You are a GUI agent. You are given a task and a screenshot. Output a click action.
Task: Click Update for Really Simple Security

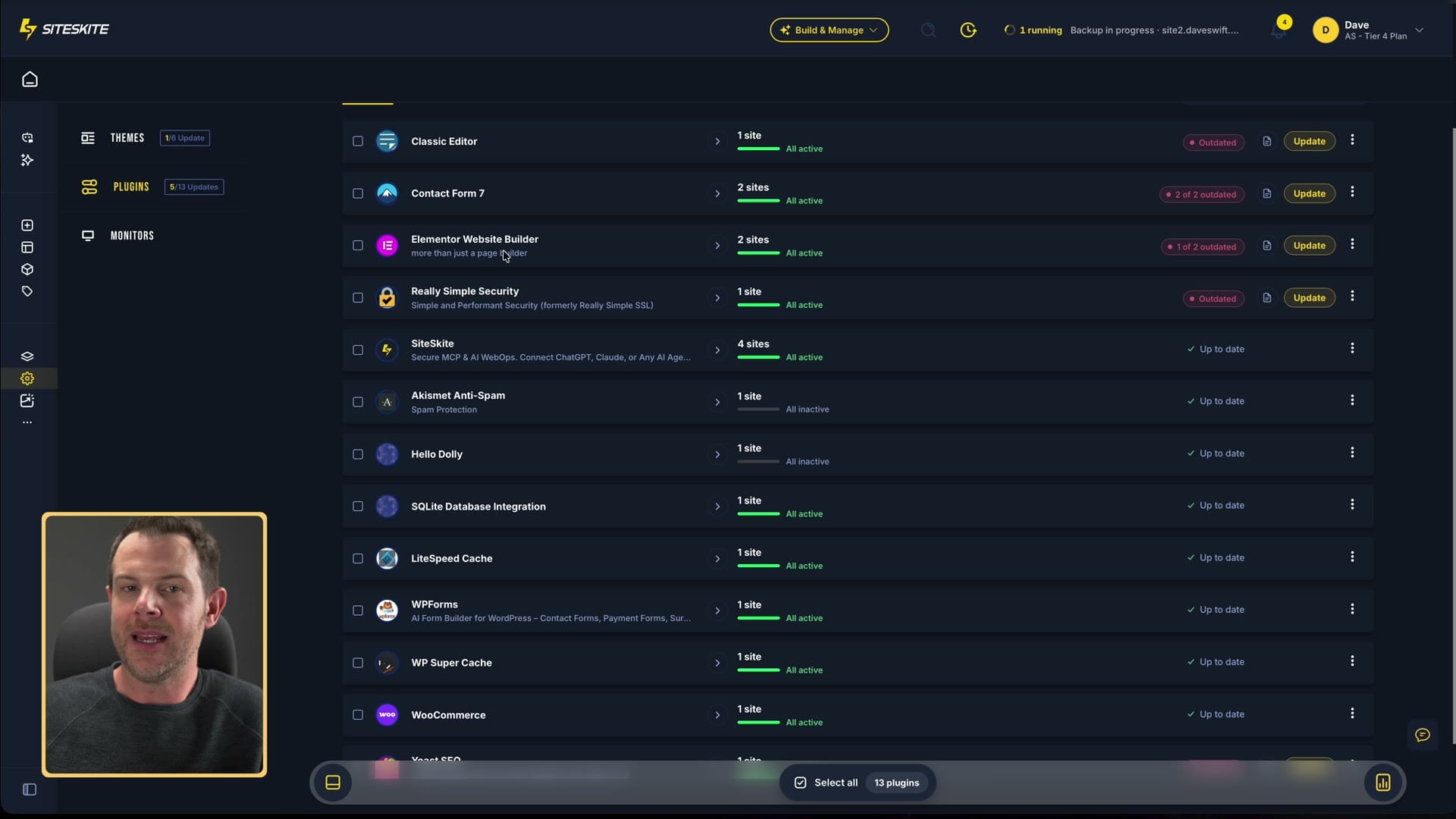(1310, 298)
